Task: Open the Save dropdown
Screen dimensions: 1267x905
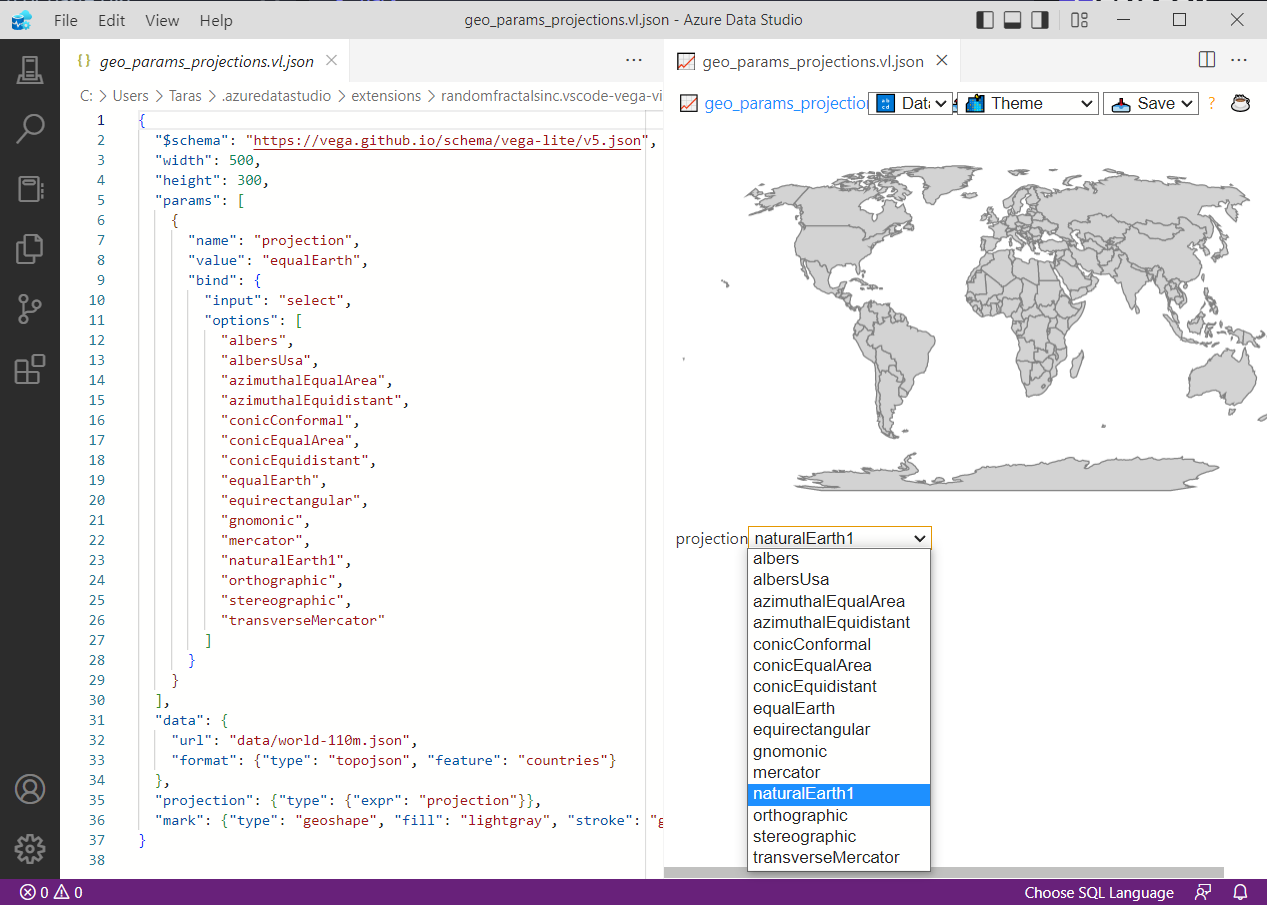Action: 1151,103
